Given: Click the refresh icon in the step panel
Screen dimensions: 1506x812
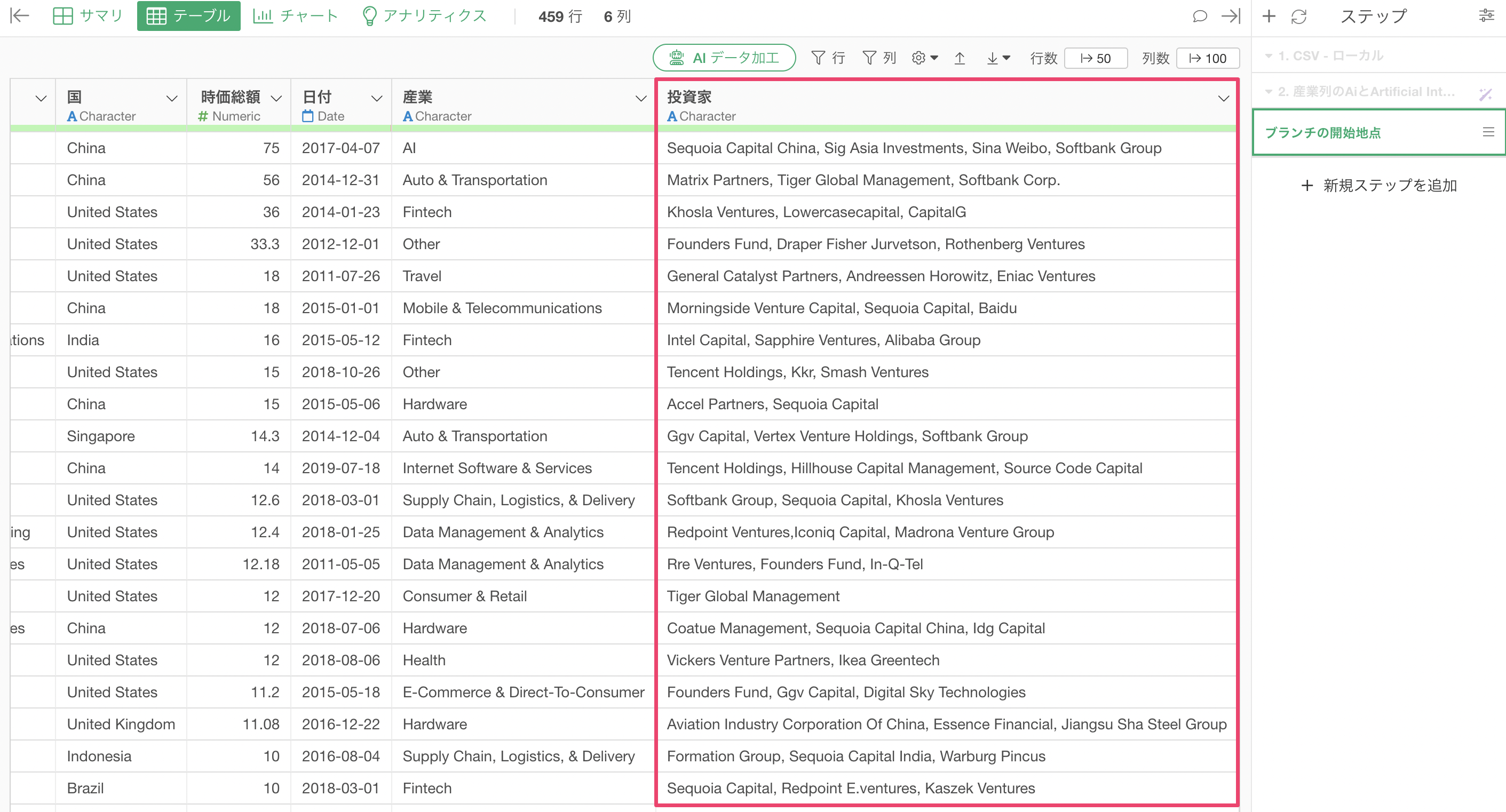Looking at the screenshot, I should pyautogui.click(x=1298, y=16).
